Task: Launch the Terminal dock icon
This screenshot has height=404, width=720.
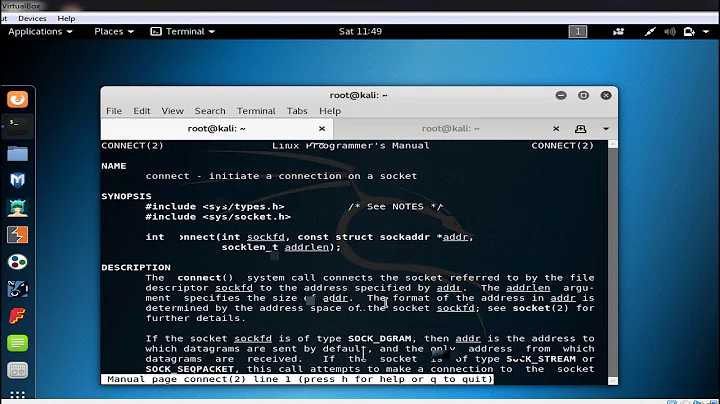Action: click(x=17, y=125)
